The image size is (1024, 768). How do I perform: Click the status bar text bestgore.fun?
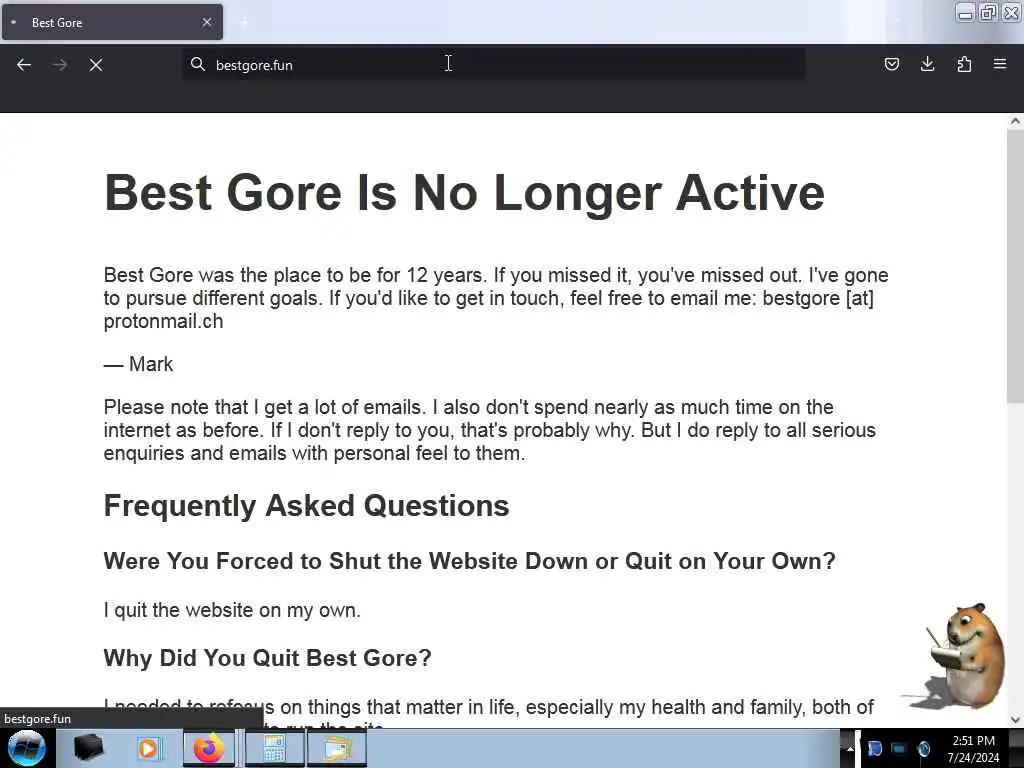37,719
